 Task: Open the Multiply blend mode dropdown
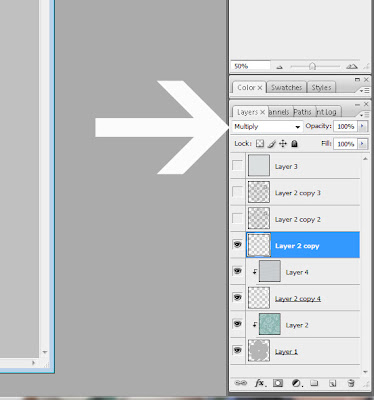(267, 127)
